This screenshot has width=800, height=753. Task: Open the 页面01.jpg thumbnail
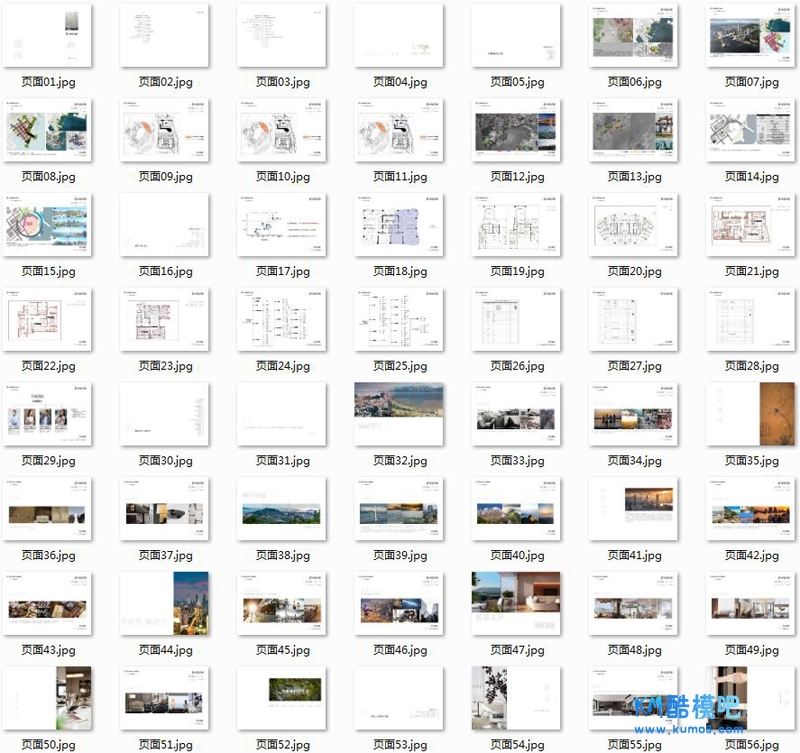tap(48, 36)
